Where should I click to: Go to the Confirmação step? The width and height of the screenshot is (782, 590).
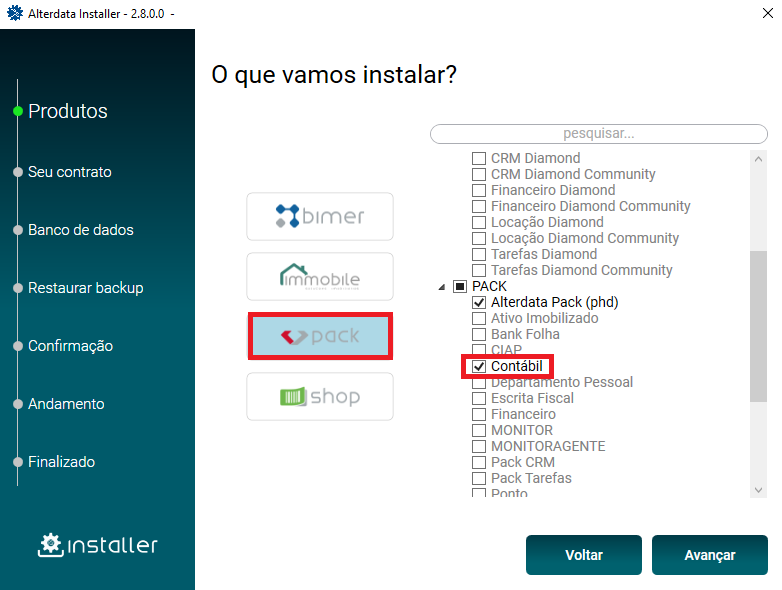coord(70,346)
